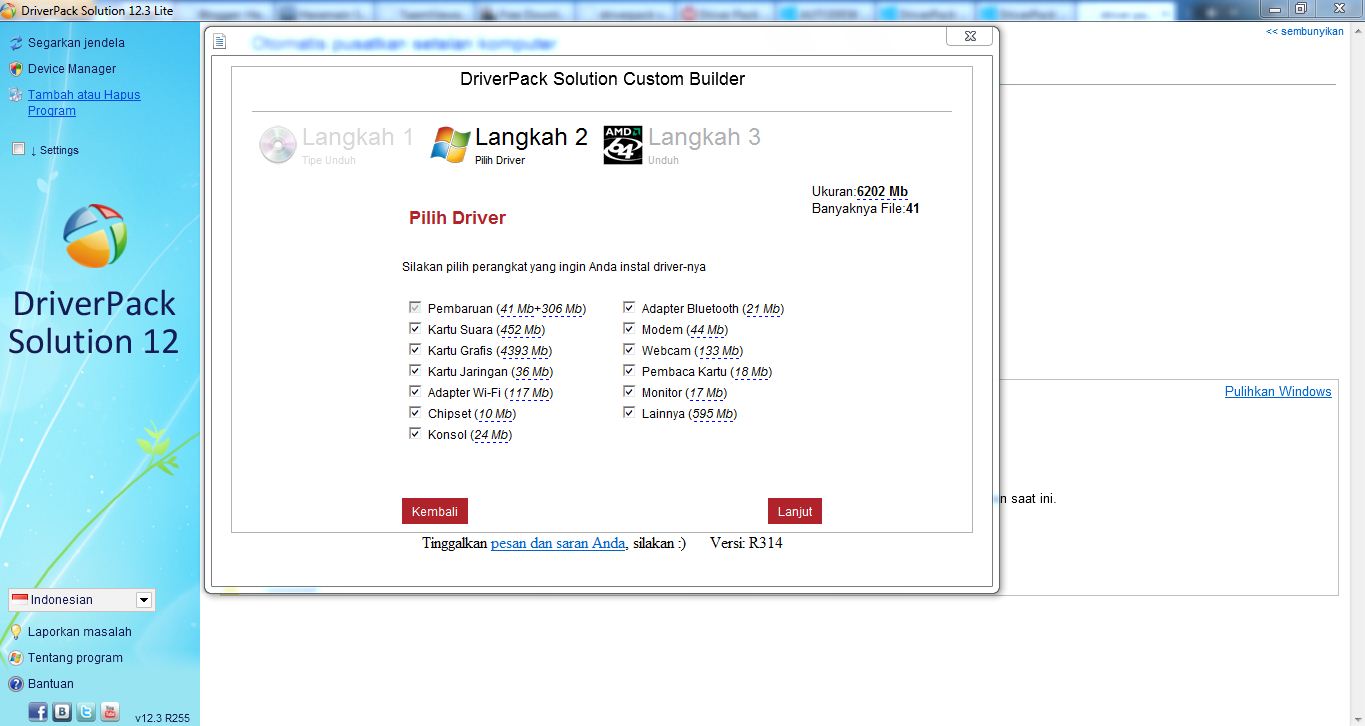
Task: Close the Custom Builder dialog
Action: point(970,36)
